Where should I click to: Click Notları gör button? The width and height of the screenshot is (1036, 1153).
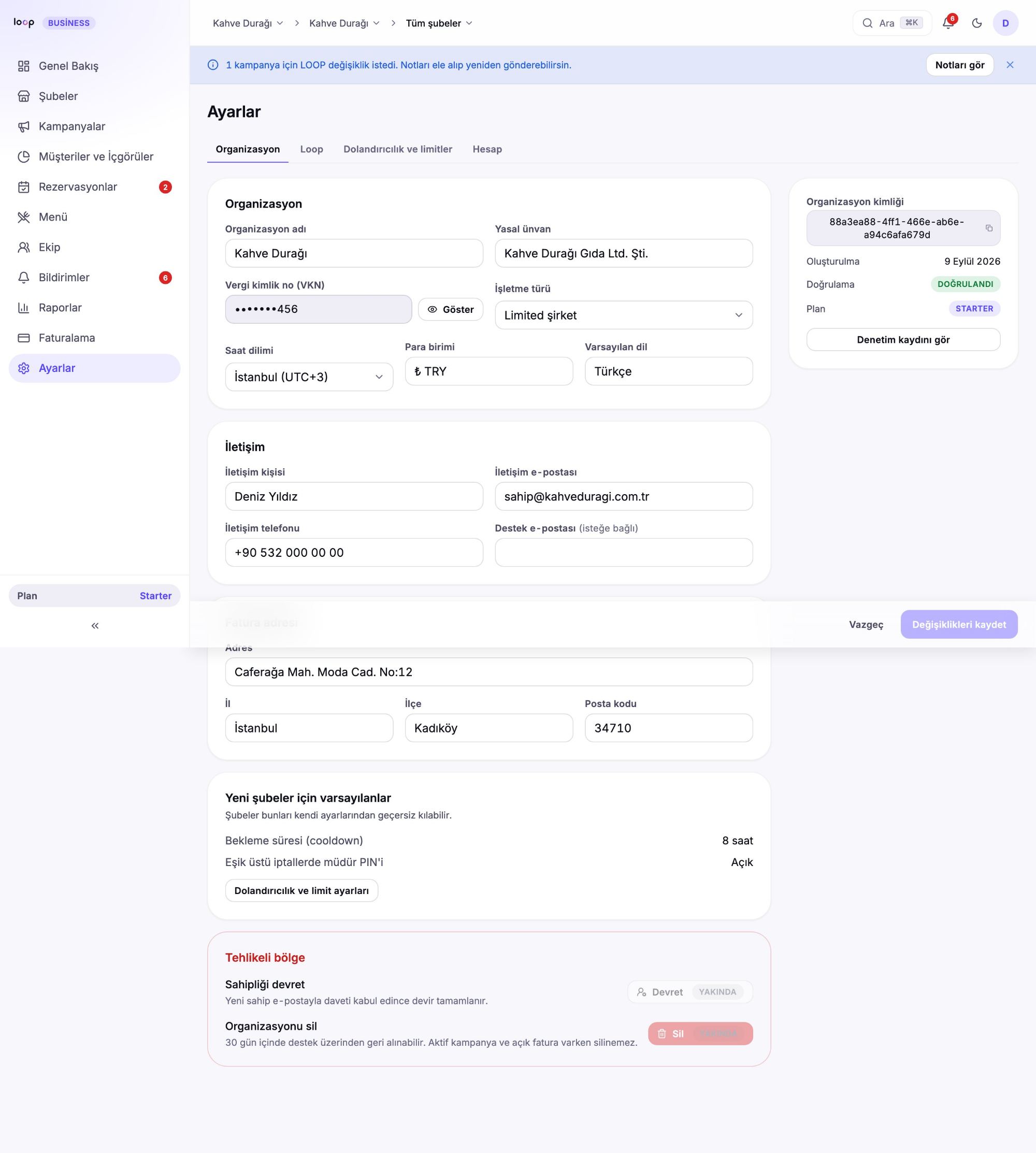coord(960,65)
